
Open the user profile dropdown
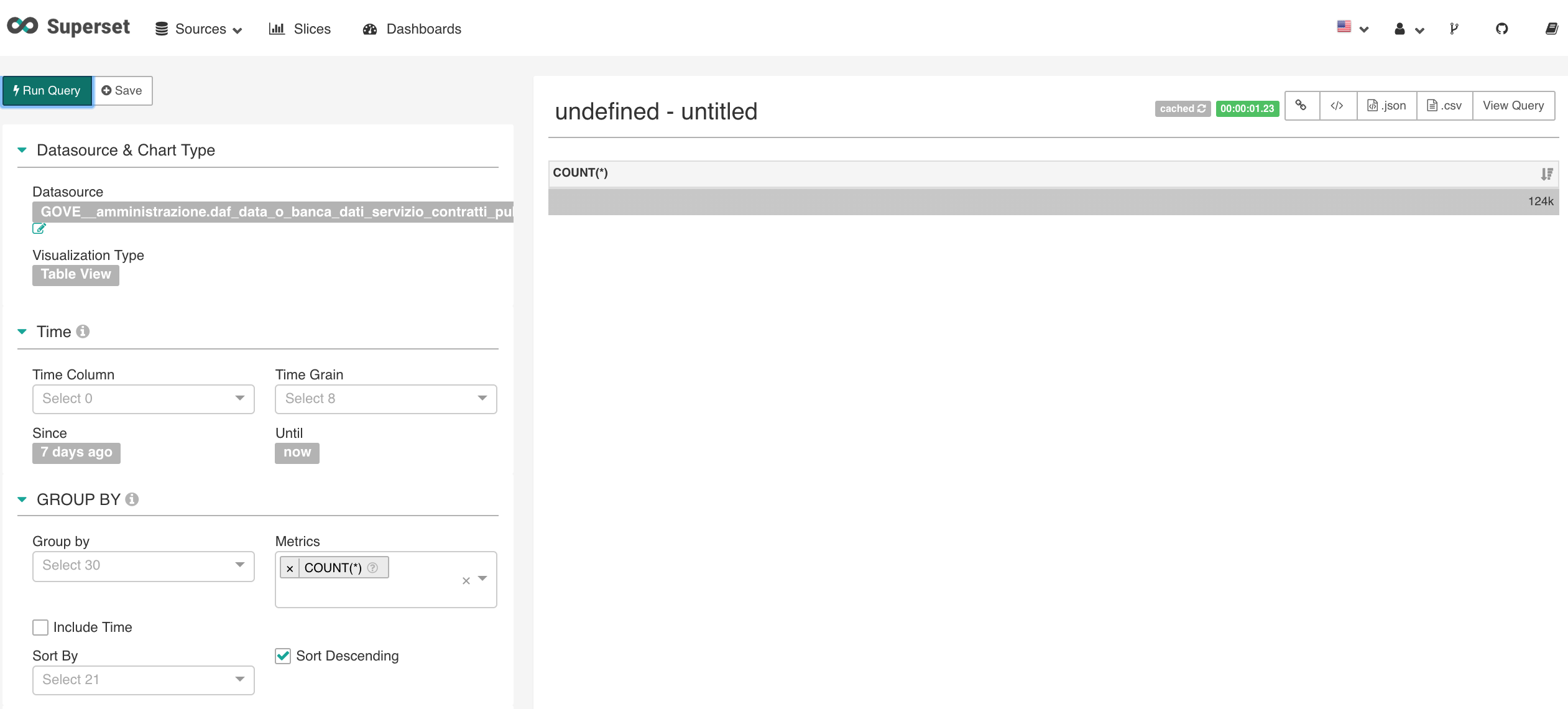[x=1409, y=29]
